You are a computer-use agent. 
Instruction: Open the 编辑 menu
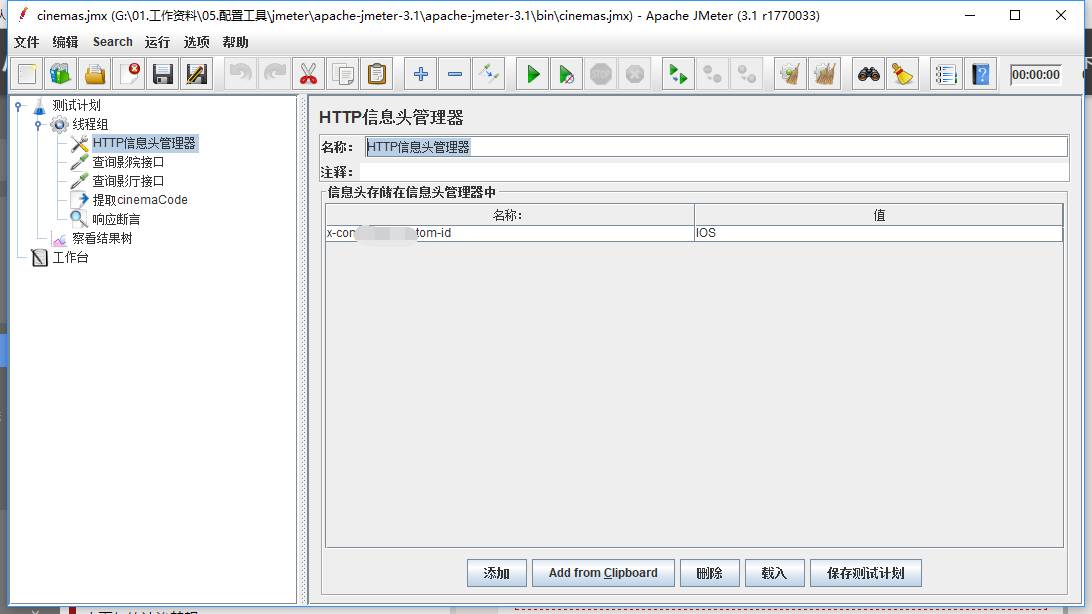click(65, 42)
